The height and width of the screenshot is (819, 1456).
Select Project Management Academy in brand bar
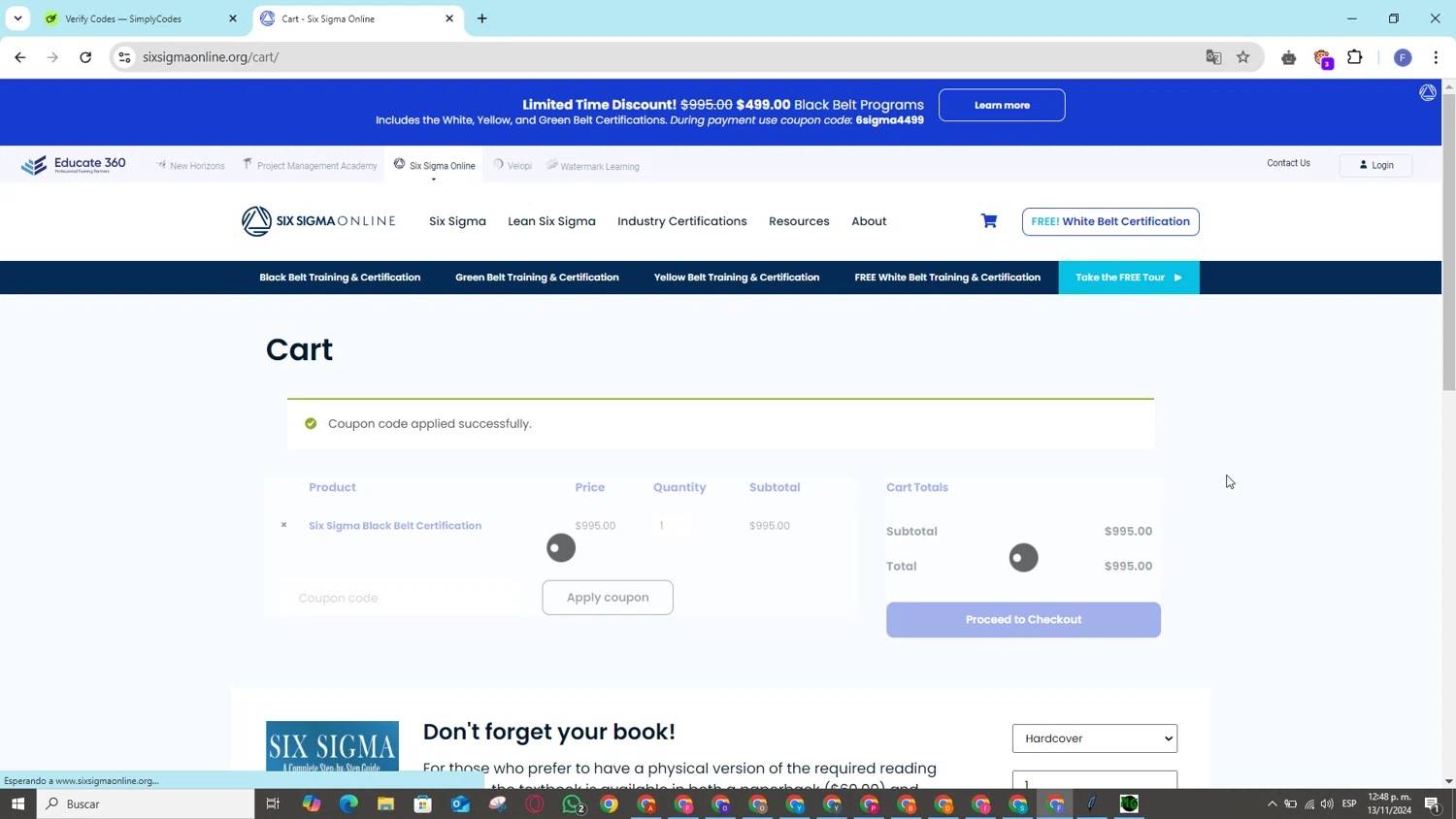(310, 166)
